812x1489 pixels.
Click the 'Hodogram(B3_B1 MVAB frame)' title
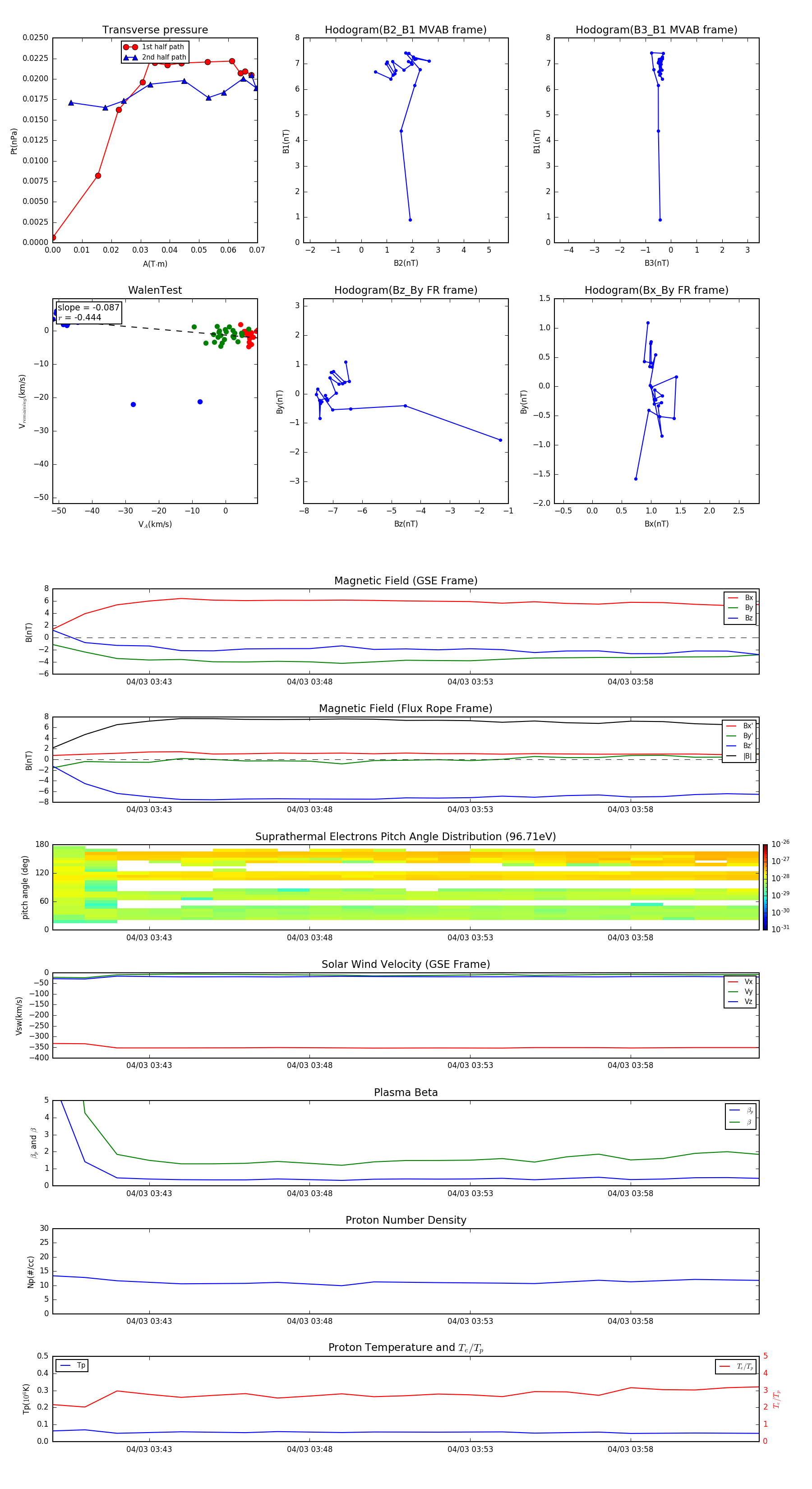coord(656,30)
